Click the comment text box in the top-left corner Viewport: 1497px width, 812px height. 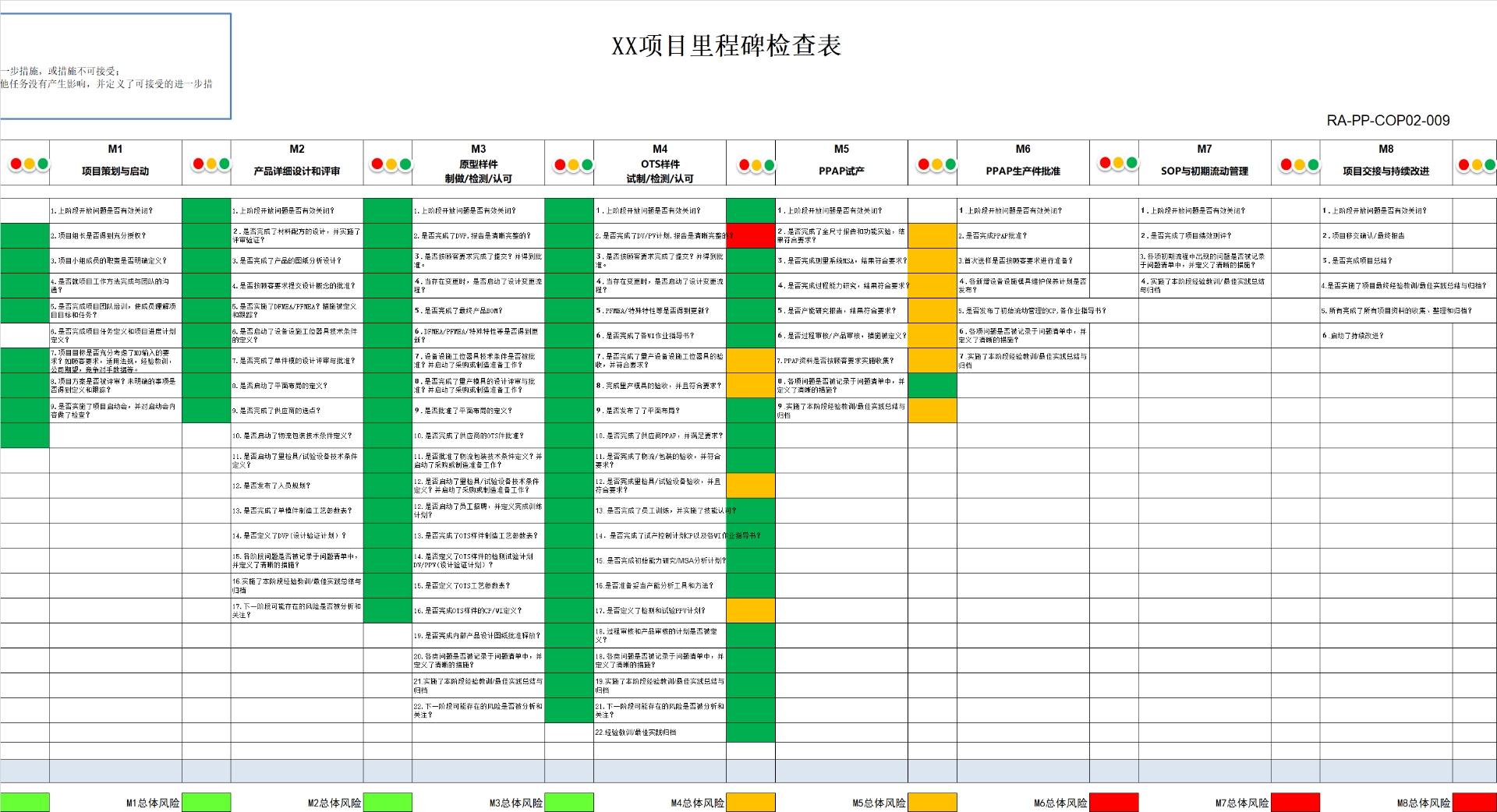(x=115, y=65)
